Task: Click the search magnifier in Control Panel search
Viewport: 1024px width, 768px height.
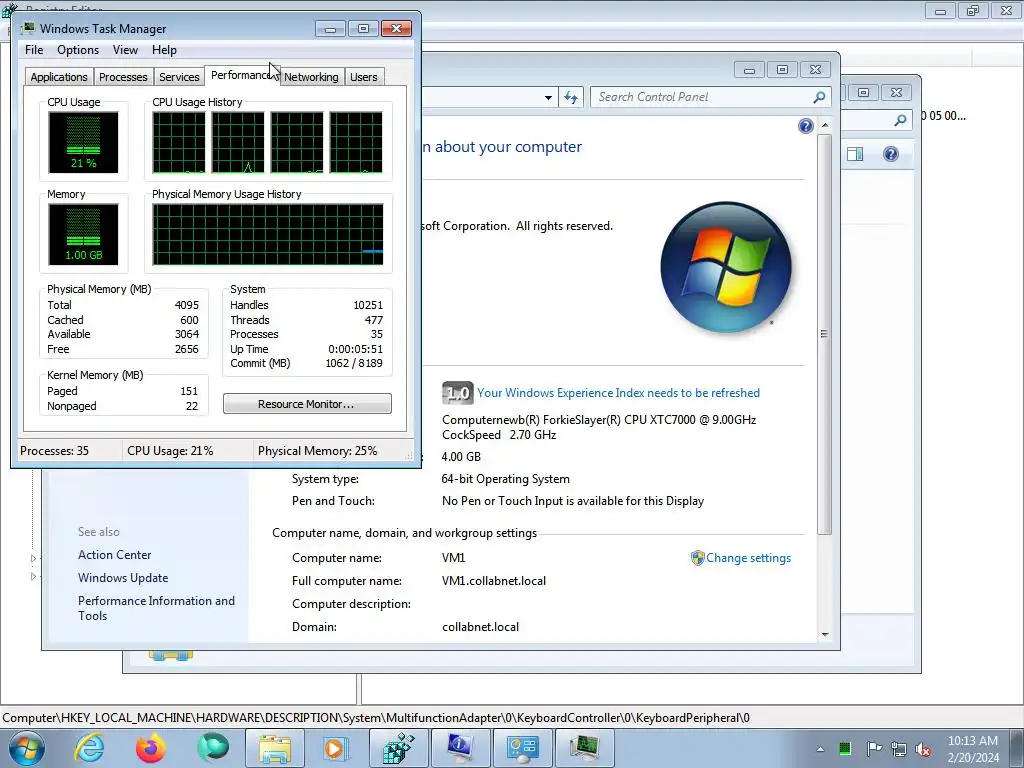Action: point(819,97)
